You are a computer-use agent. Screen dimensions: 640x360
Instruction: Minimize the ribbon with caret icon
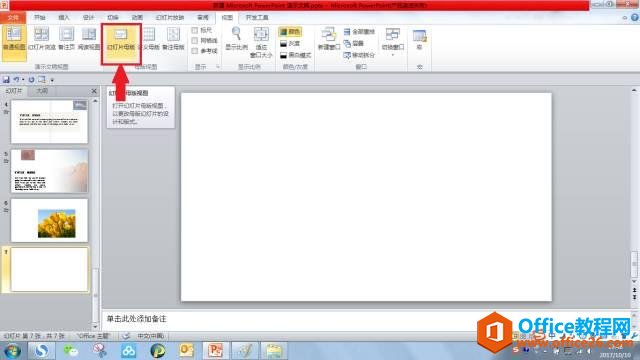point(624,18)
